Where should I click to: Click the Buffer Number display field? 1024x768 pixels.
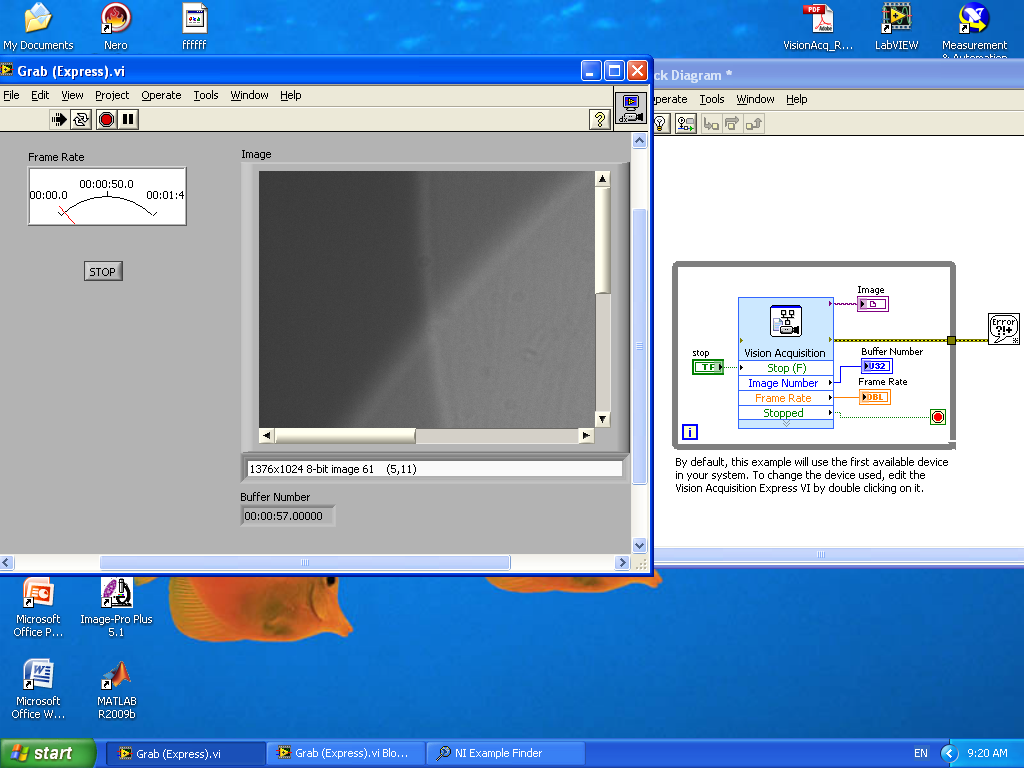pyautogui.click(x=287, y=513)
